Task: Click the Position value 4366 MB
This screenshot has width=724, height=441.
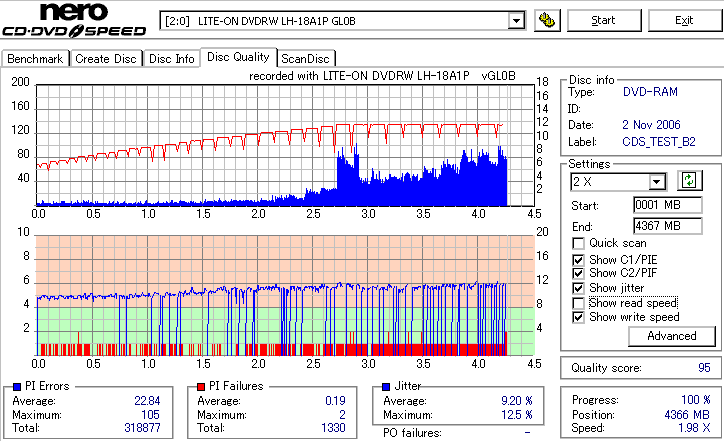Action: 687,415
